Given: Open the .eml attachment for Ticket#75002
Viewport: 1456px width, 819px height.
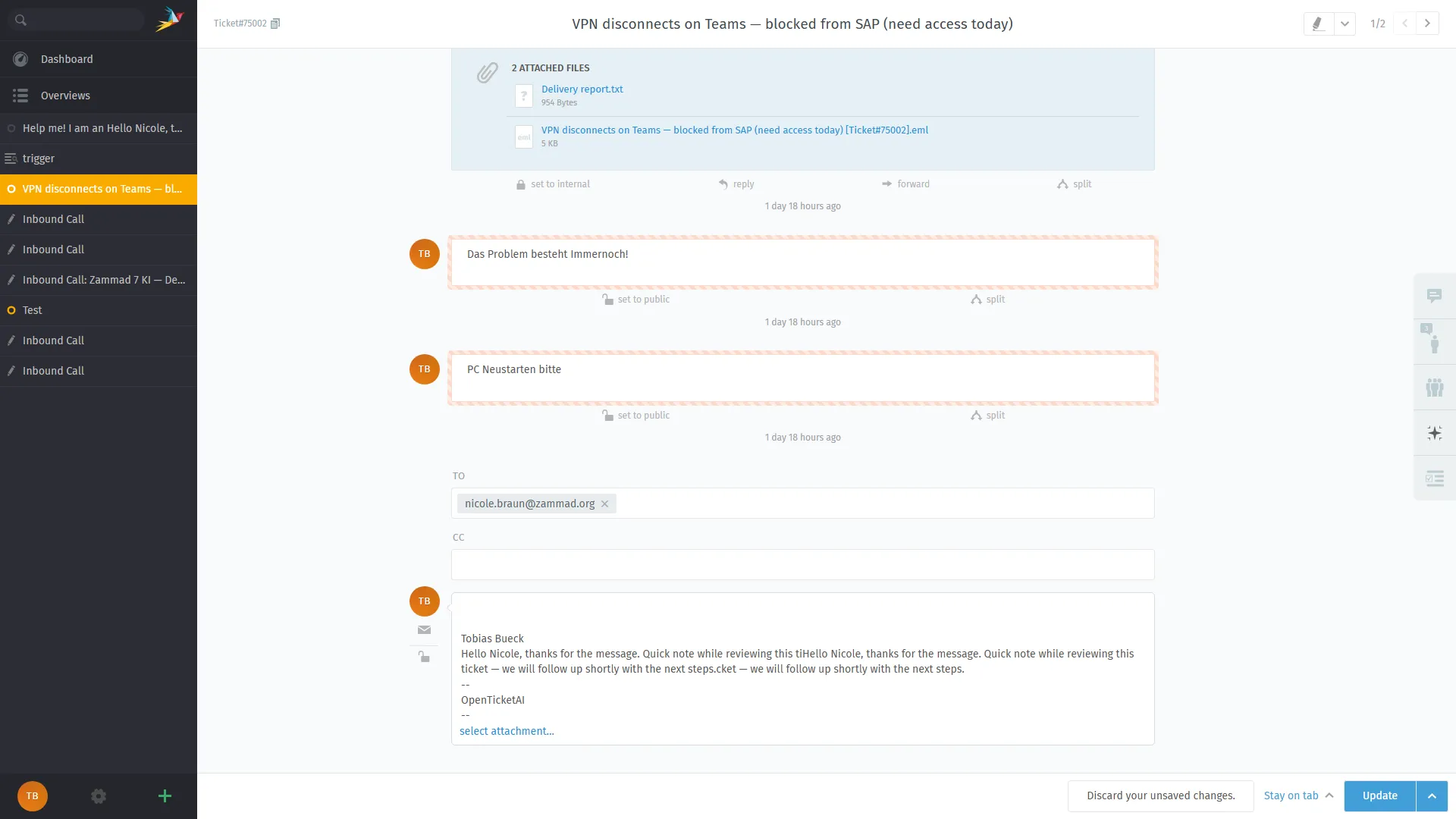Looking at the screenshot, I should pos(734,130).
